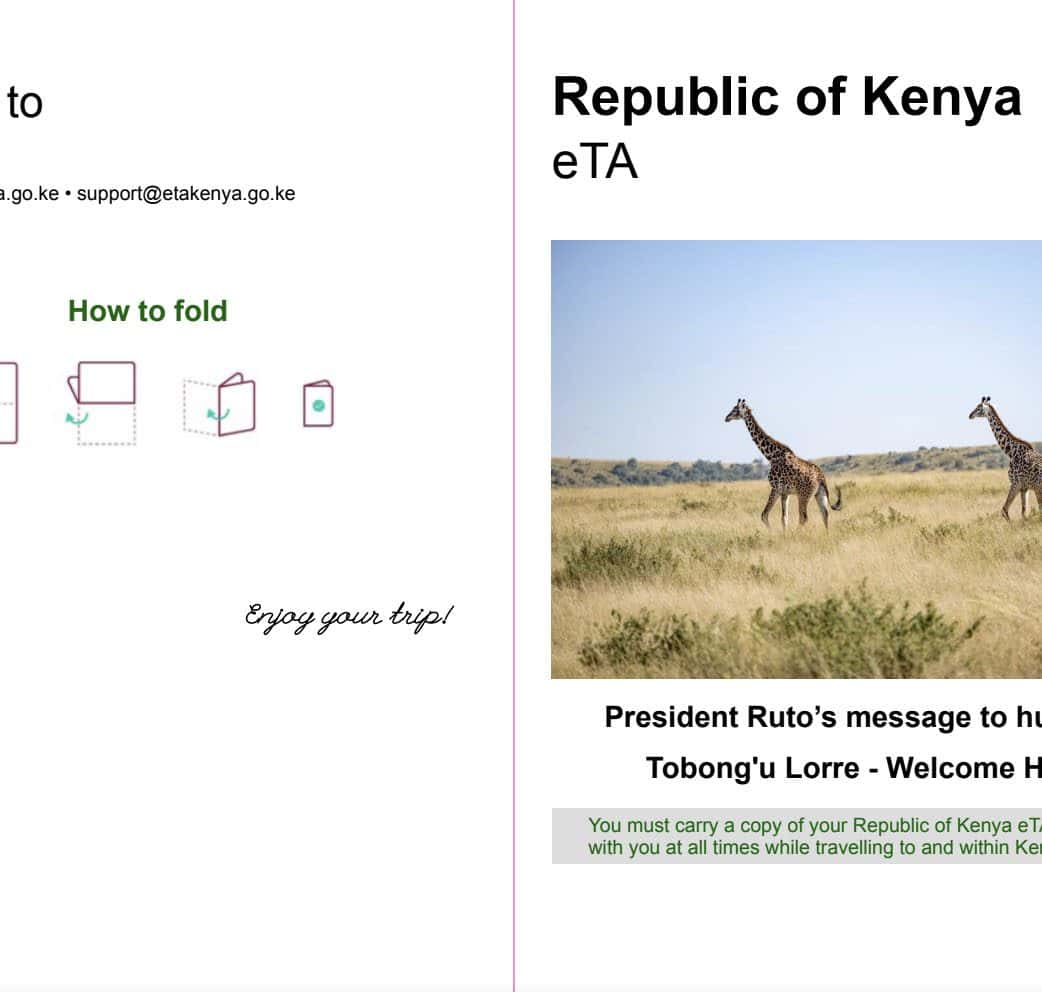Click the "eTA" subtitle text
This screenshot has width=1042, height=992.
tap(594, 162)
